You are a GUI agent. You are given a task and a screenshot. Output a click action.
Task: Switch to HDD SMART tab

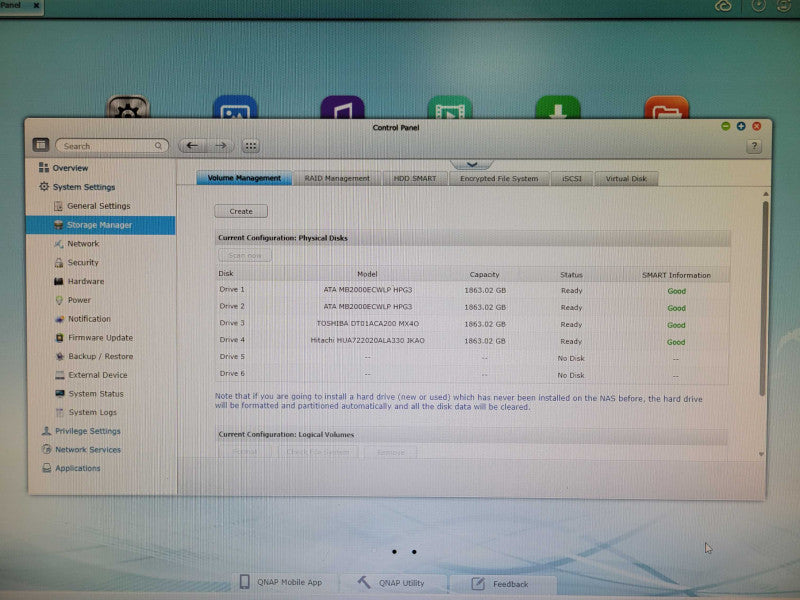point(415,179)
